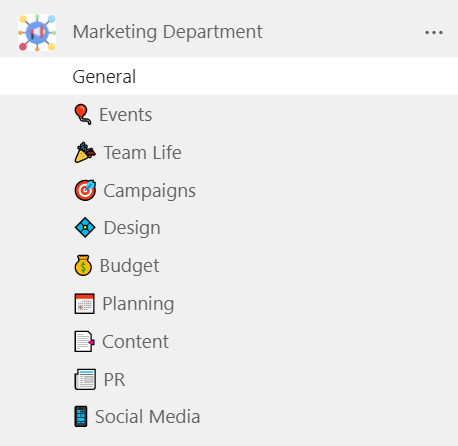458x446 pixels.
Task: Select the General channel
Action: 229,76
